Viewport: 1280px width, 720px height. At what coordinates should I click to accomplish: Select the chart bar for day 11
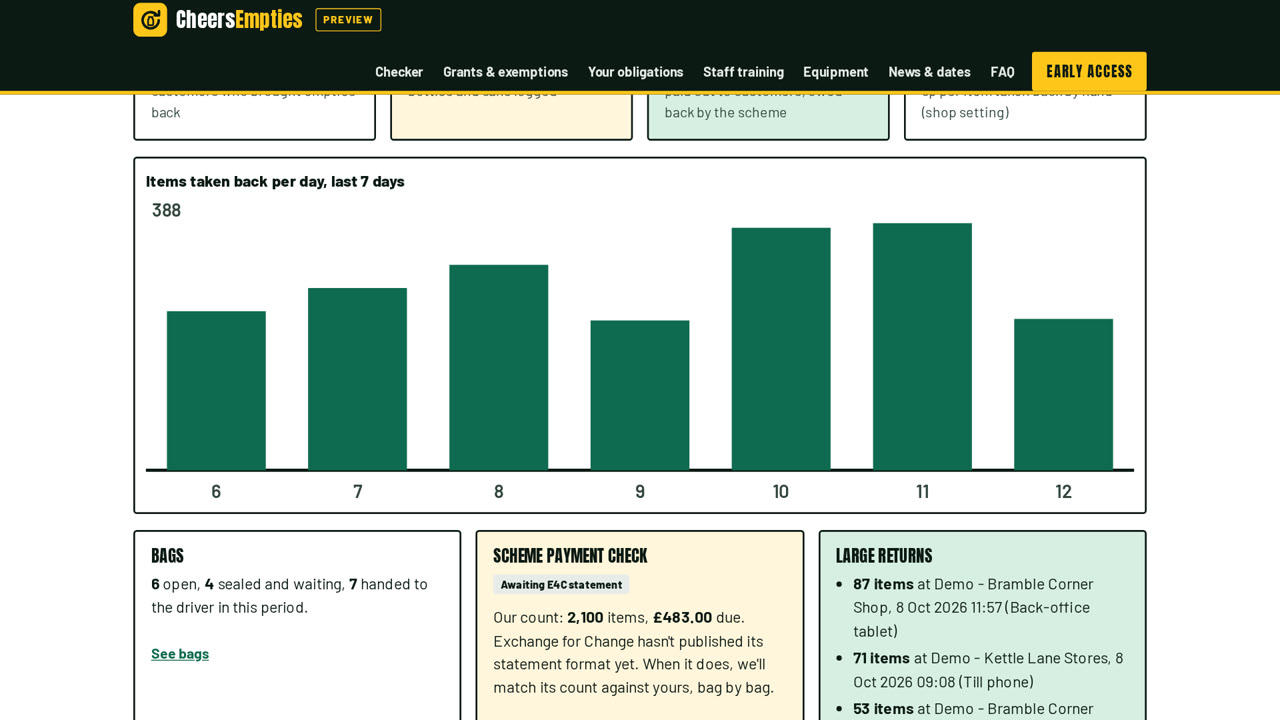[922, 346]
